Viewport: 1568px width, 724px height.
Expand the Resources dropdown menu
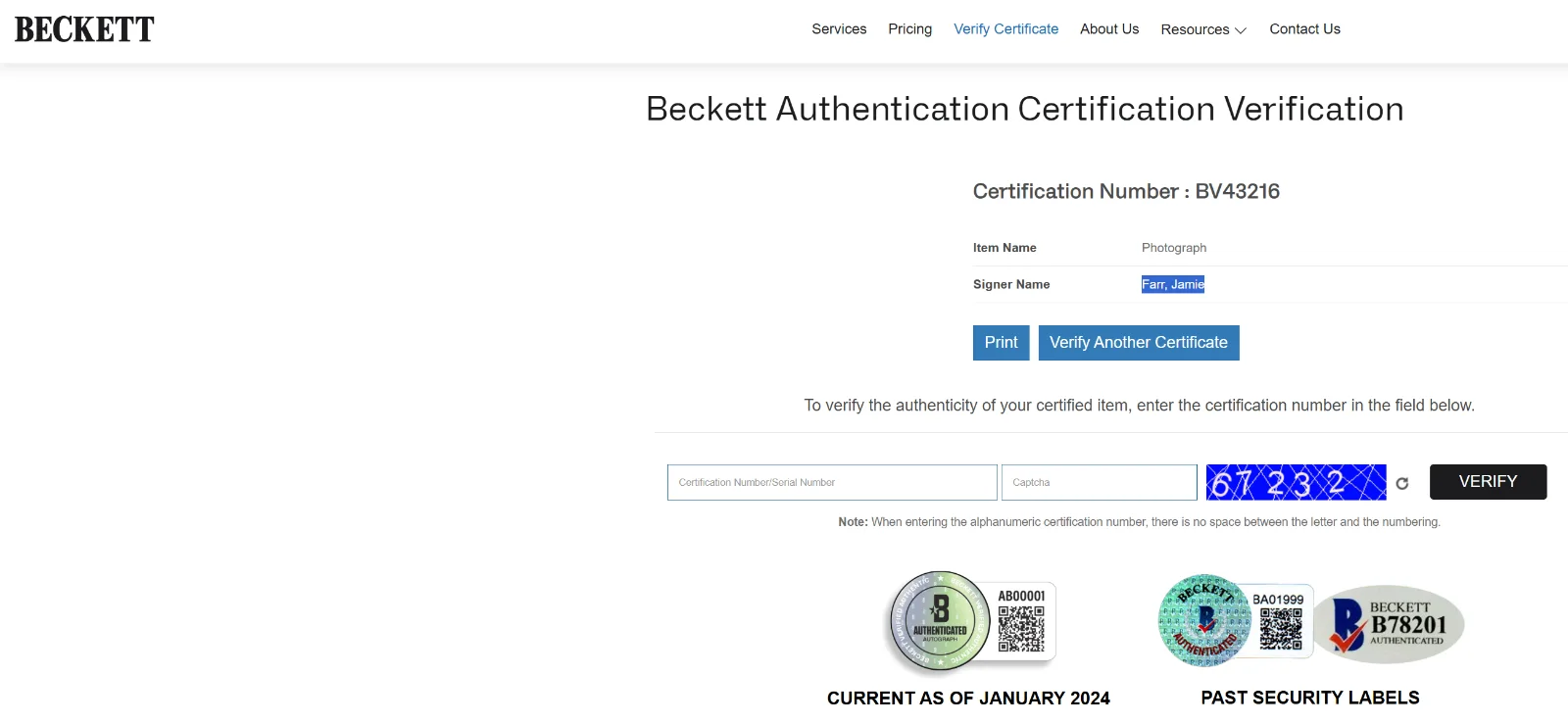pos(1203,29)
